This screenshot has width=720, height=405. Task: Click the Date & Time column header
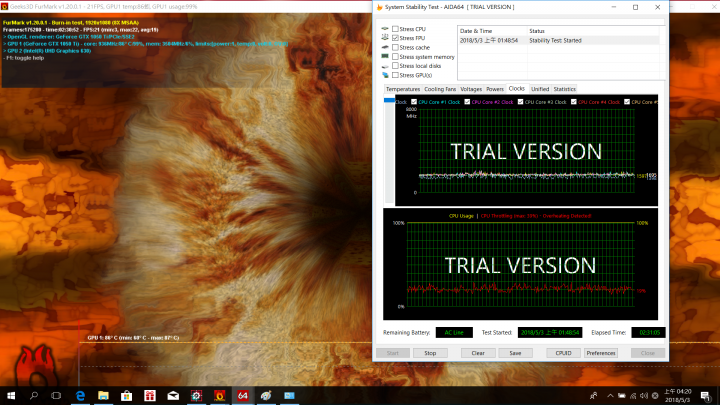[492, 31]
